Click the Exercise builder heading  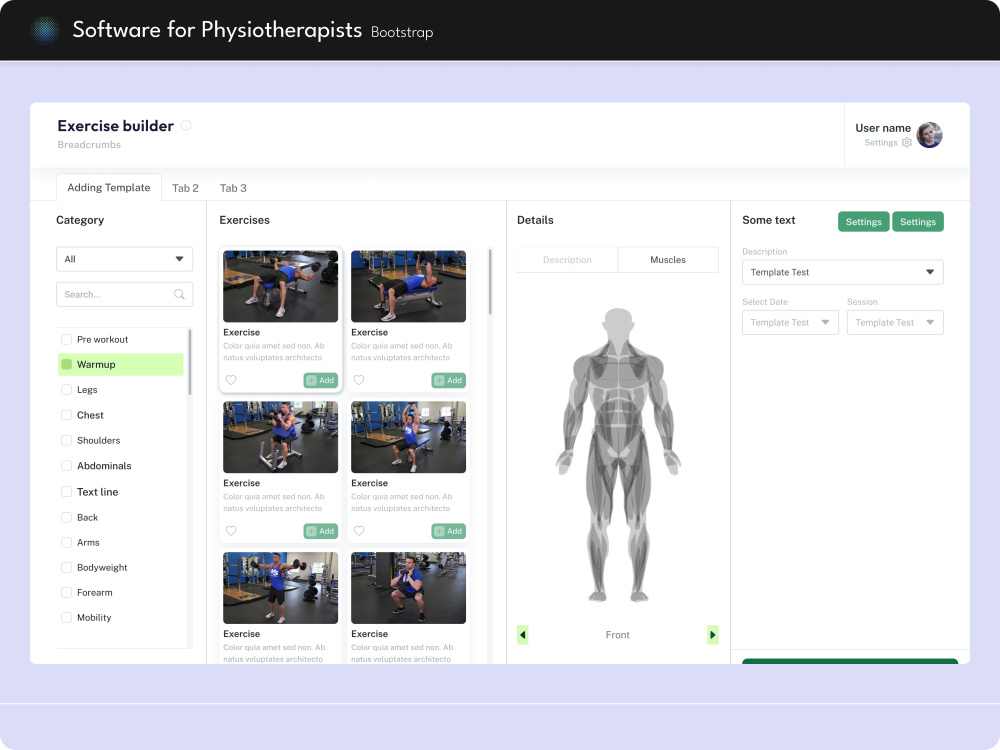click(115, 126)
